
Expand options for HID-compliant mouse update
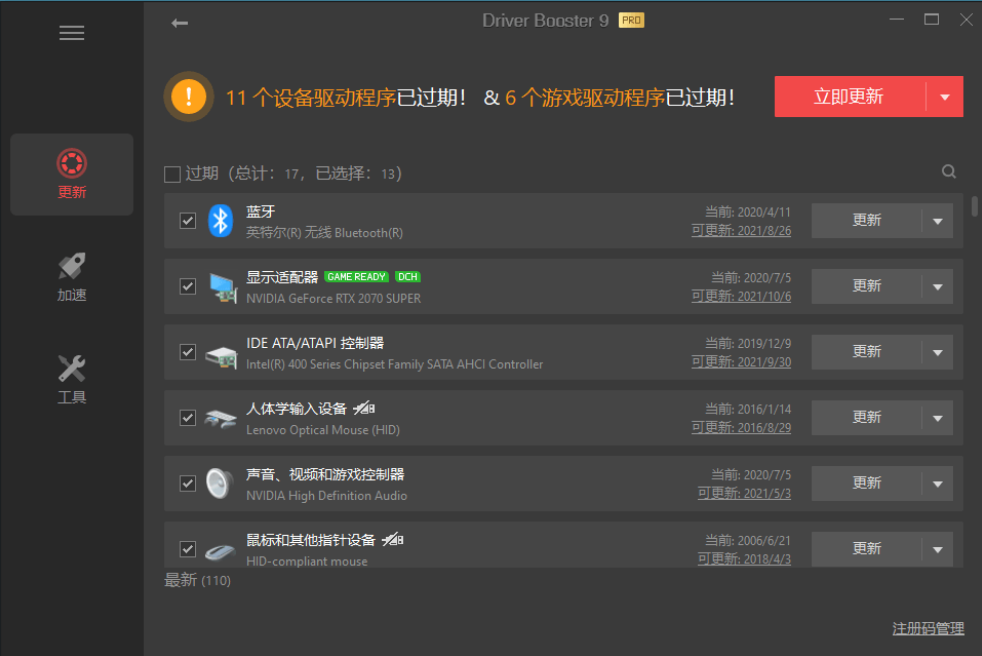(x=938, y=548)
